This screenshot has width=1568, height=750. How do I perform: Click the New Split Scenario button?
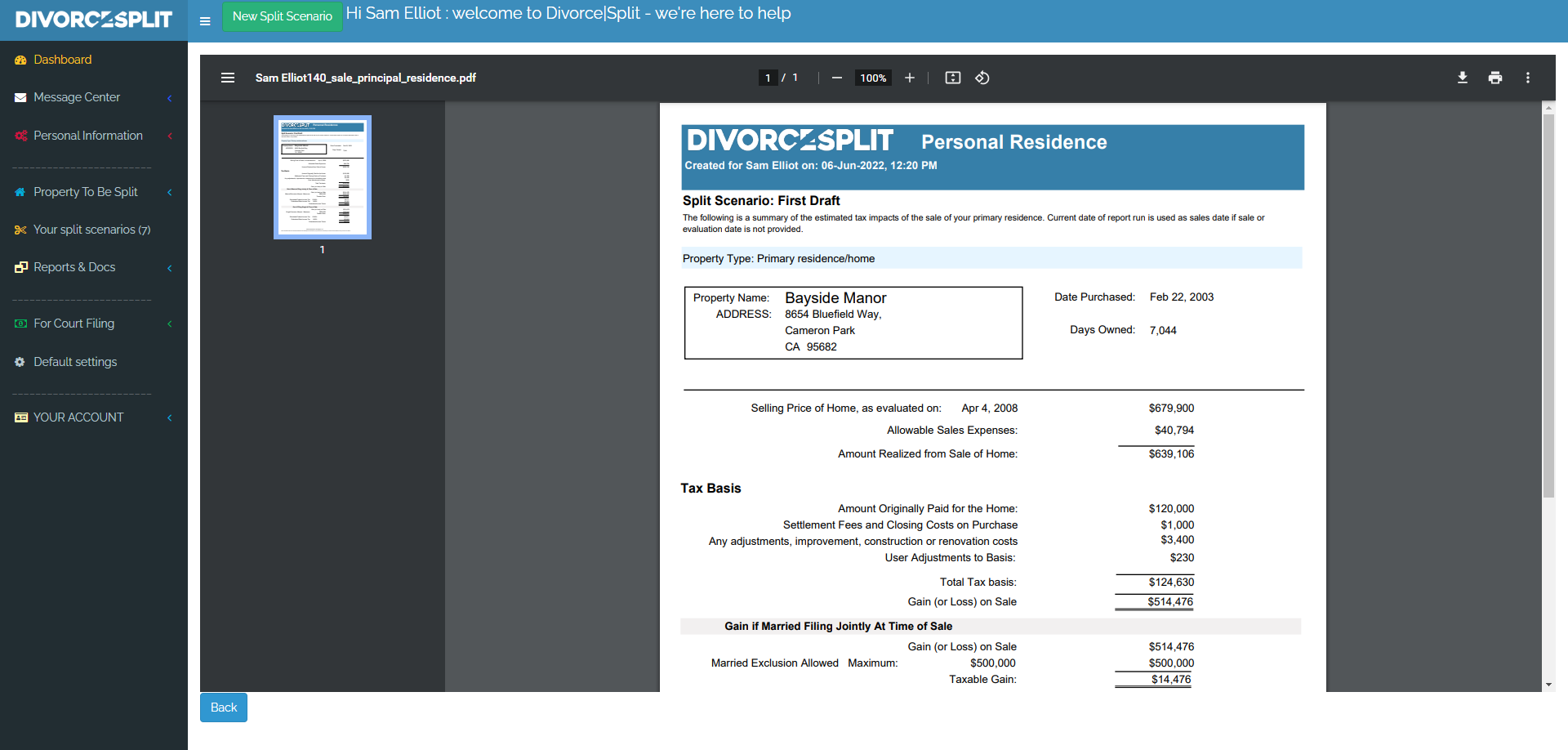[282, 16]
